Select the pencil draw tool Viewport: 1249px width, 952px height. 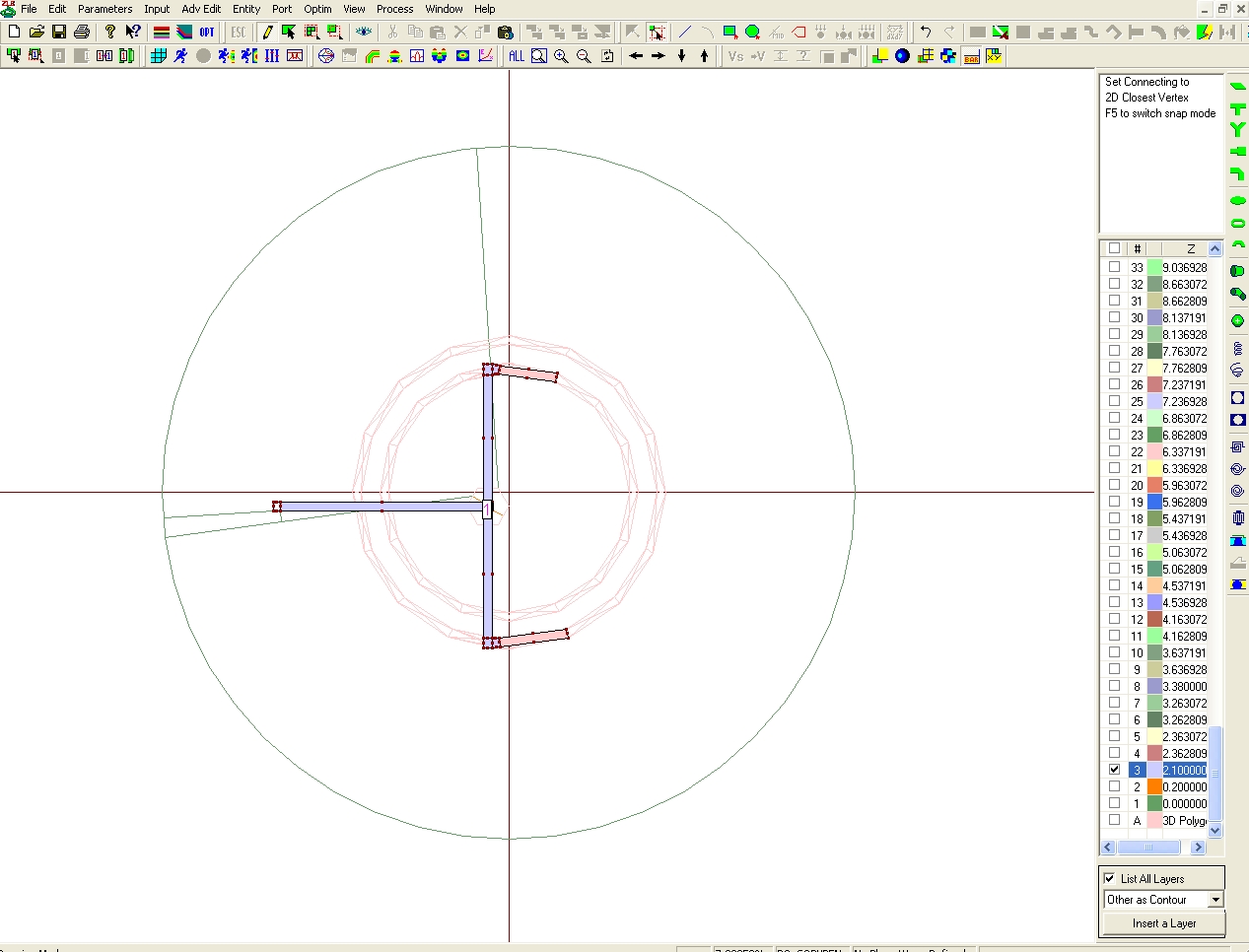click(x=266, y=33)
